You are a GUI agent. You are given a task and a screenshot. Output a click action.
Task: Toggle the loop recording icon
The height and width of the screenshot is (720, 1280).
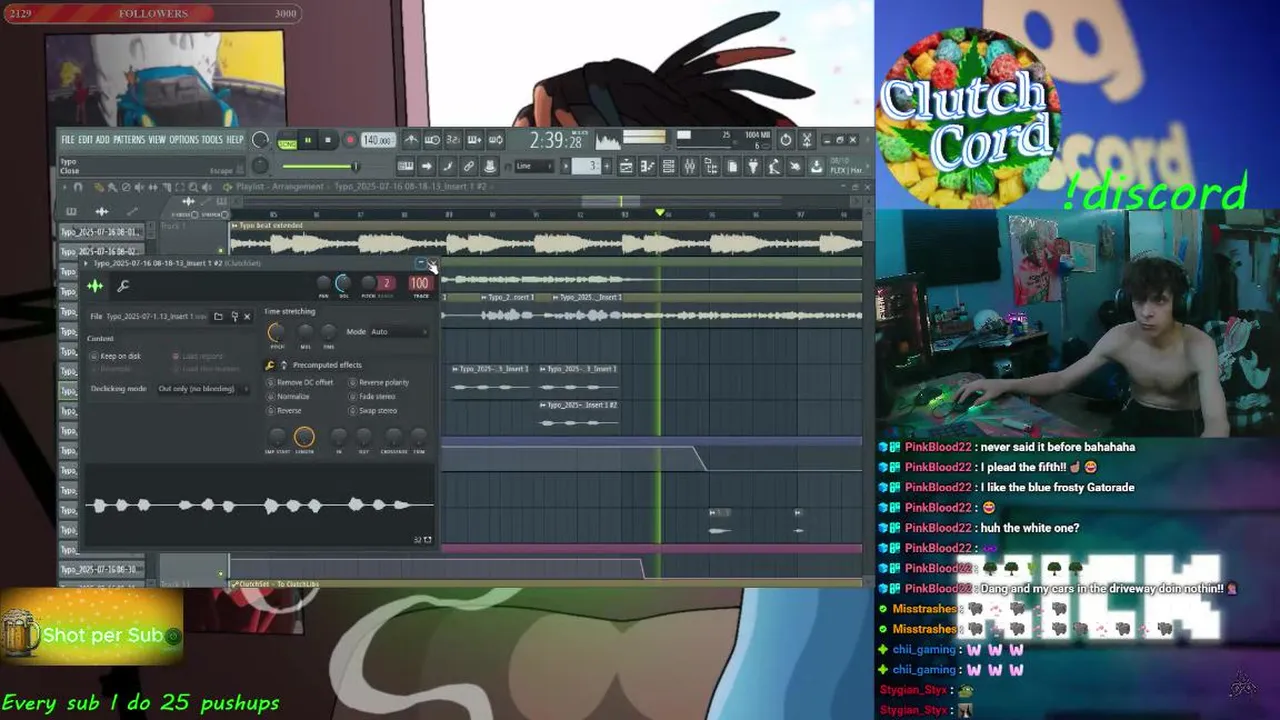(497, 140)
